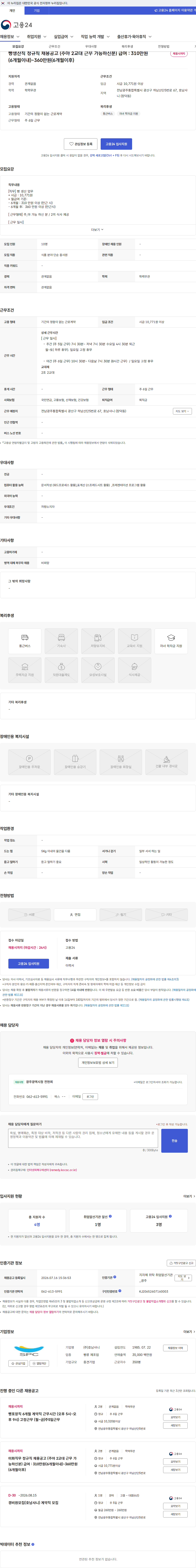Image resolution: width=196 pixels, height=1568 pixels.
Task: Select the 기숙사 welfare icon
Action: [x=62, y=641]
